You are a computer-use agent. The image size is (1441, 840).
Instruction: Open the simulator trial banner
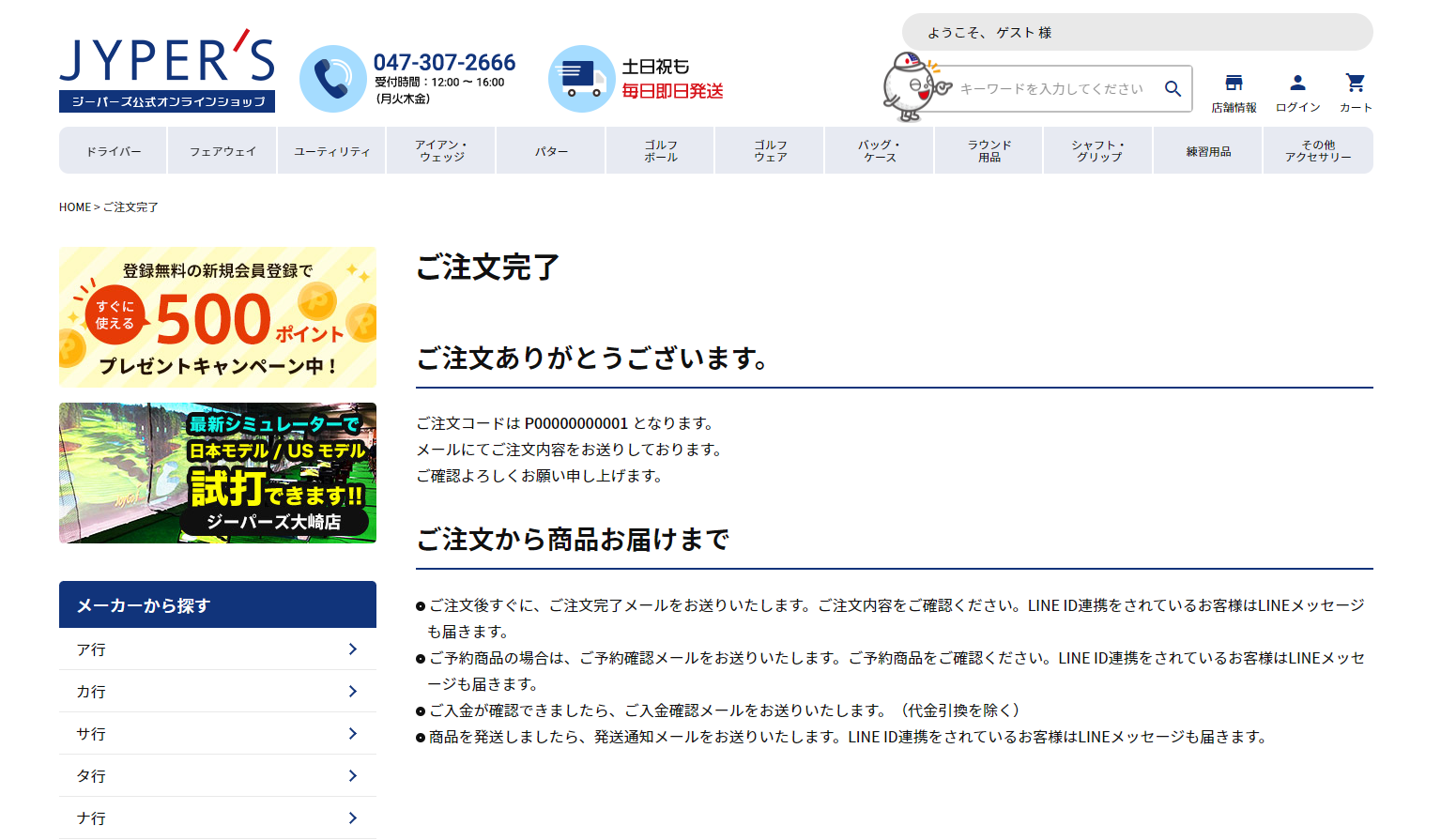point(218,473)
